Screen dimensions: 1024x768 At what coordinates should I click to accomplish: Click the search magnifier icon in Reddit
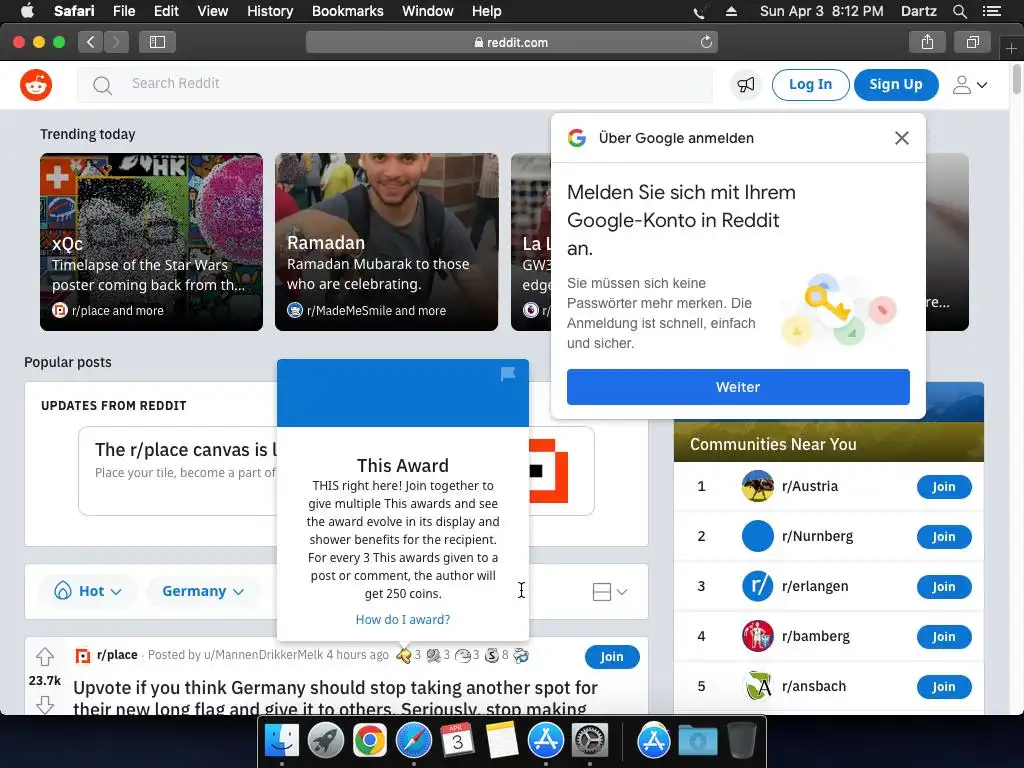coord(102,85)
